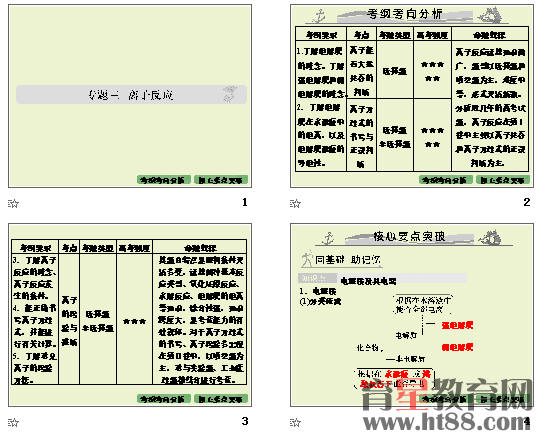The width and height of the screenshot is (548, 434).
Task: Click the animation star icon under slide 4
Action: point(295,422)
